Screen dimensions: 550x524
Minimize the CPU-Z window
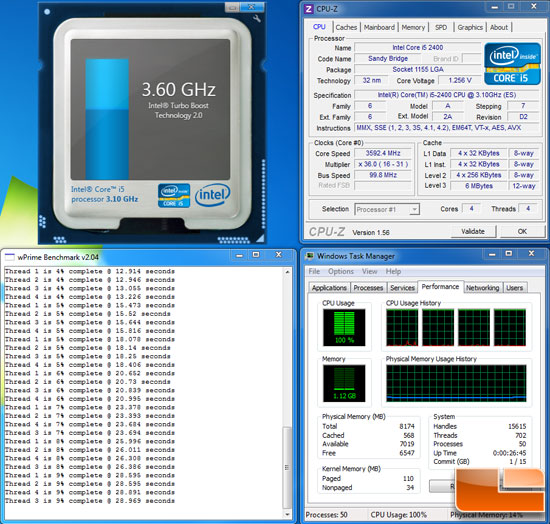495,7
